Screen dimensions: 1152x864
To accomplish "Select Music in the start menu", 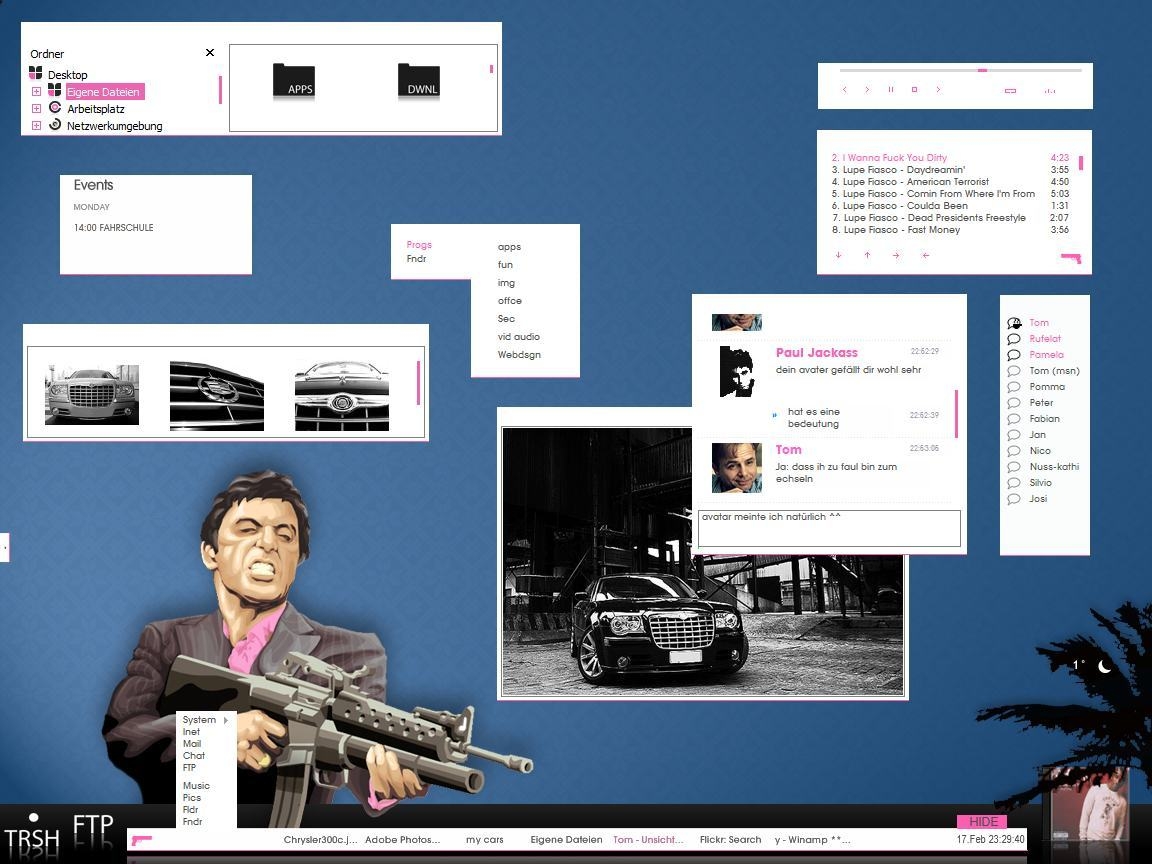I will (x=196, y=785).
